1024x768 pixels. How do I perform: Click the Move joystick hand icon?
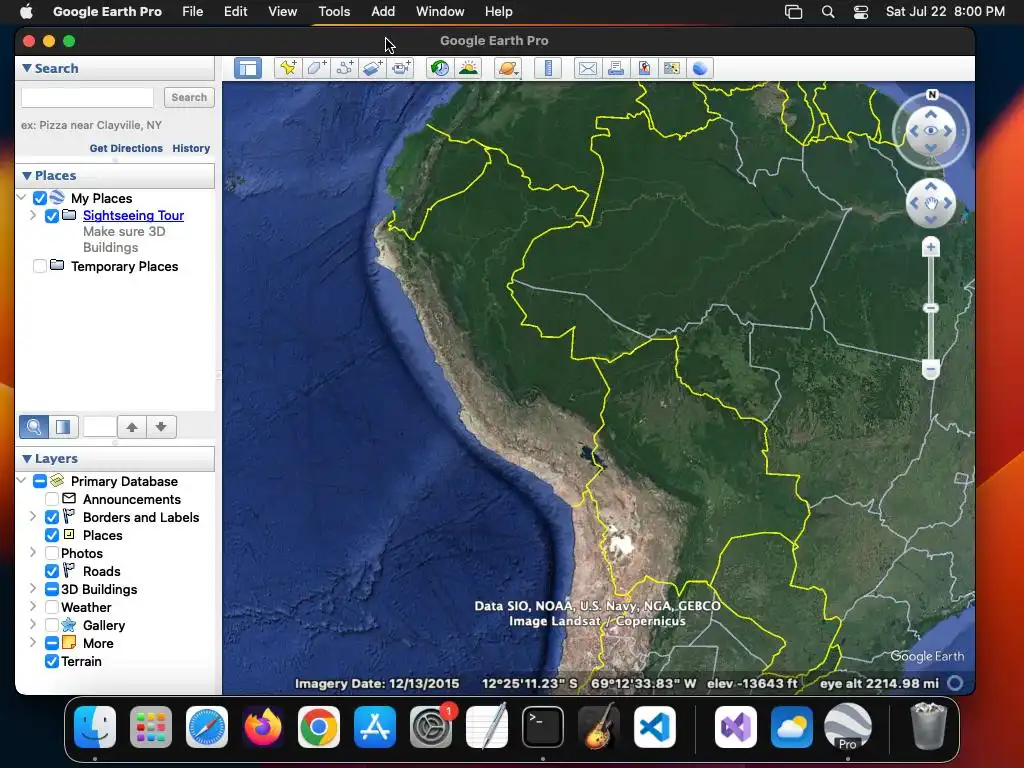tap(931, 203)
